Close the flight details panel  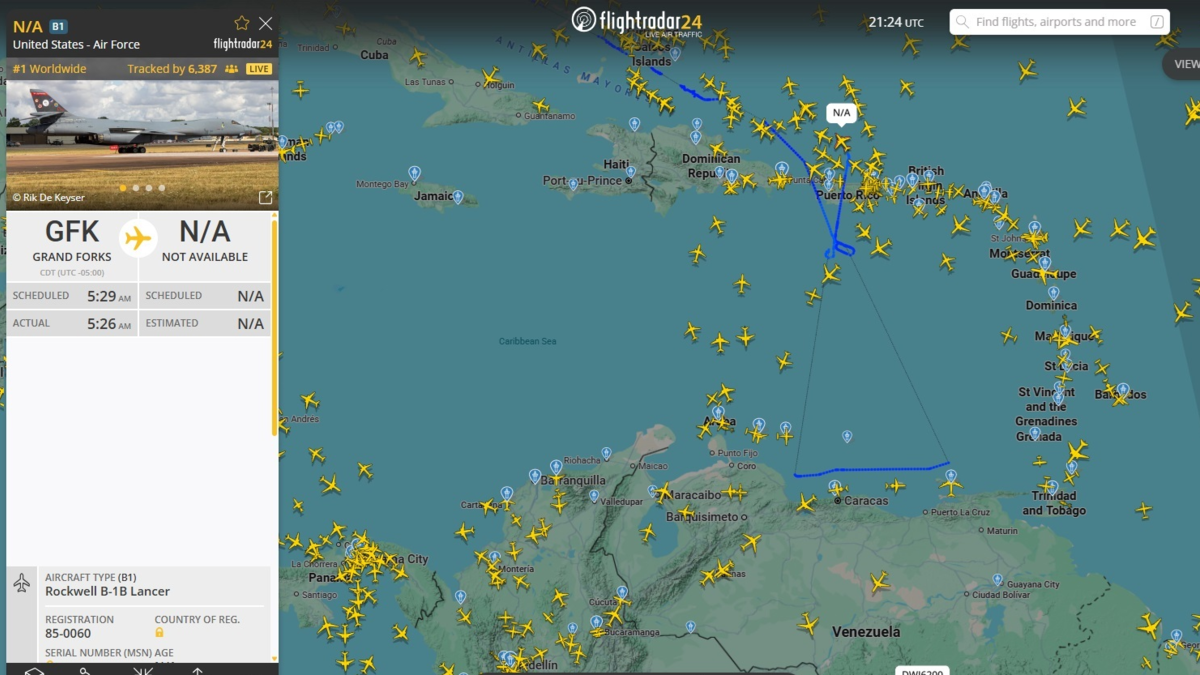(265, 23)
